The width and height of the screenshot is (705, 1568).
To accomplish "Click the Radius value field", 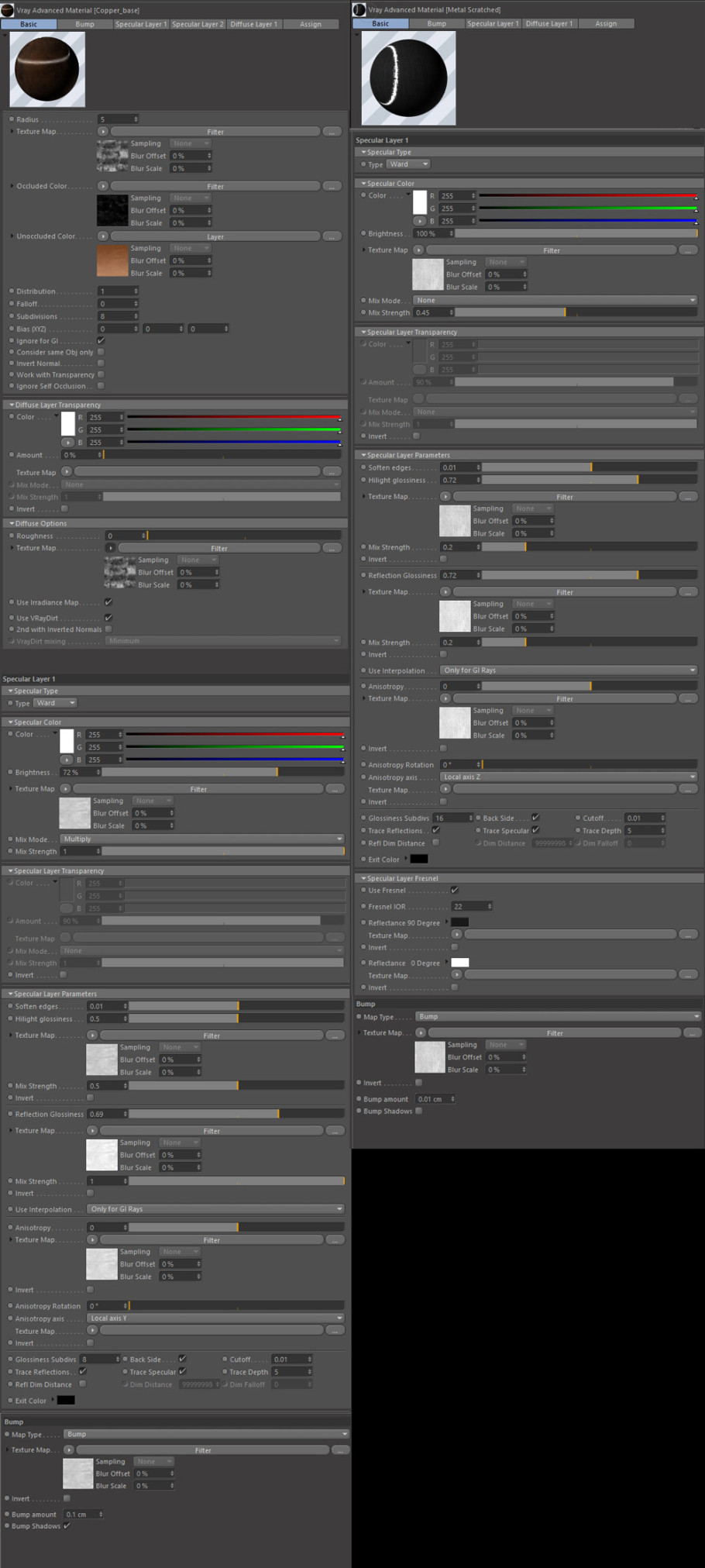I will 118,119.
